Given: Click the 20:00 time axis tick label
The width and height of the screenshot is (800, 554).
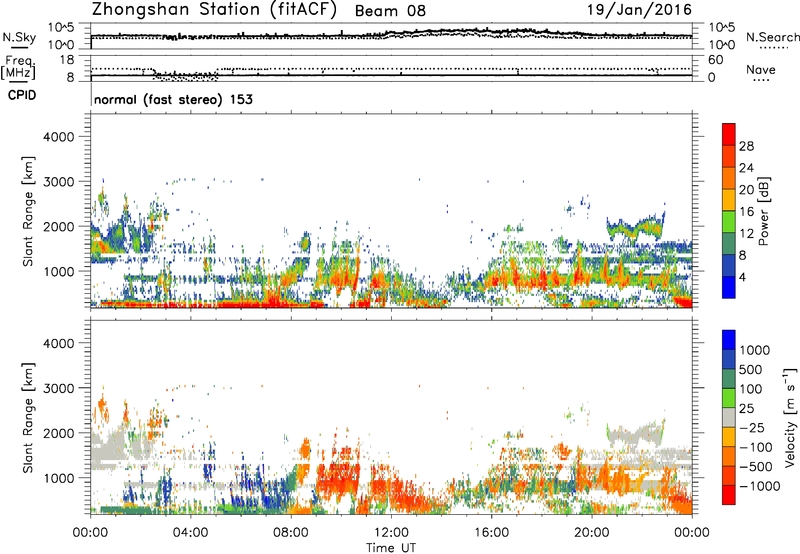Looking at the screenshot, I should pos(592,533).
